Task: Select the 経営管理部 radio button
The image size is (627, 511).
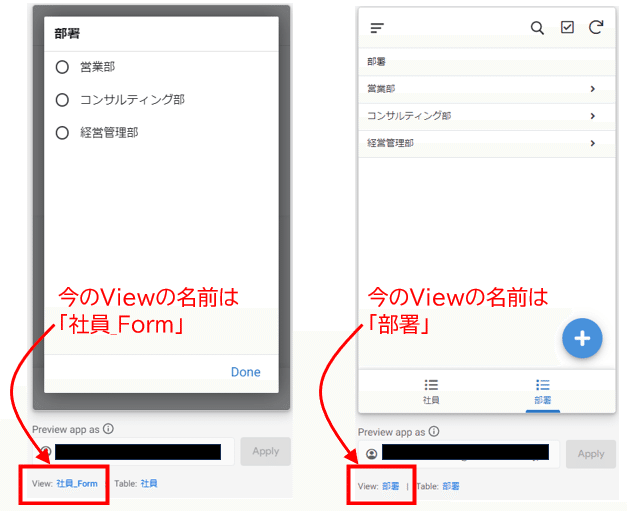Action: [x=62, y=133]
